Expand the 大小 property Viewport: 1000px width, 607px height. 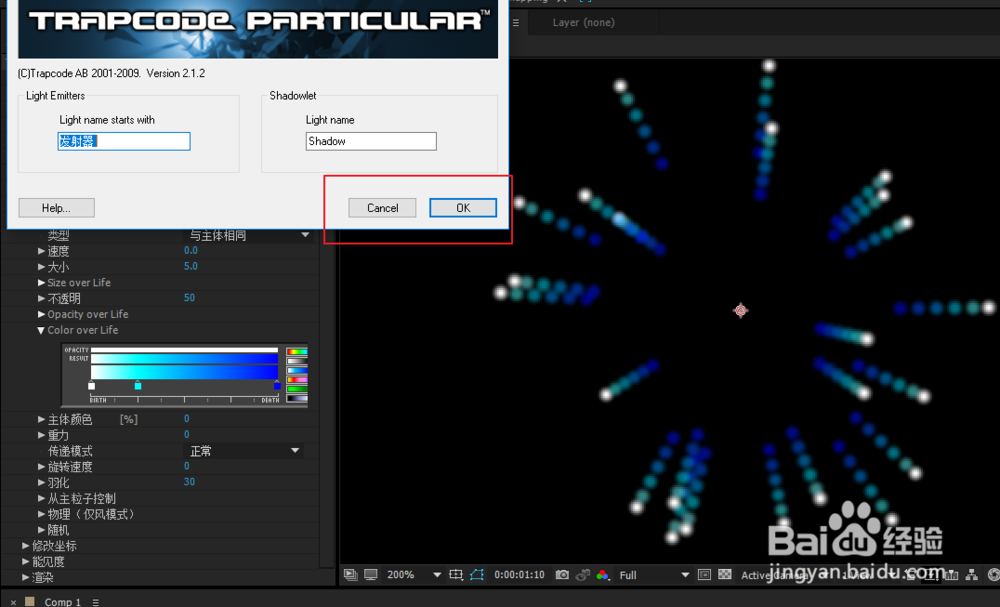click(x=41, y=267)
